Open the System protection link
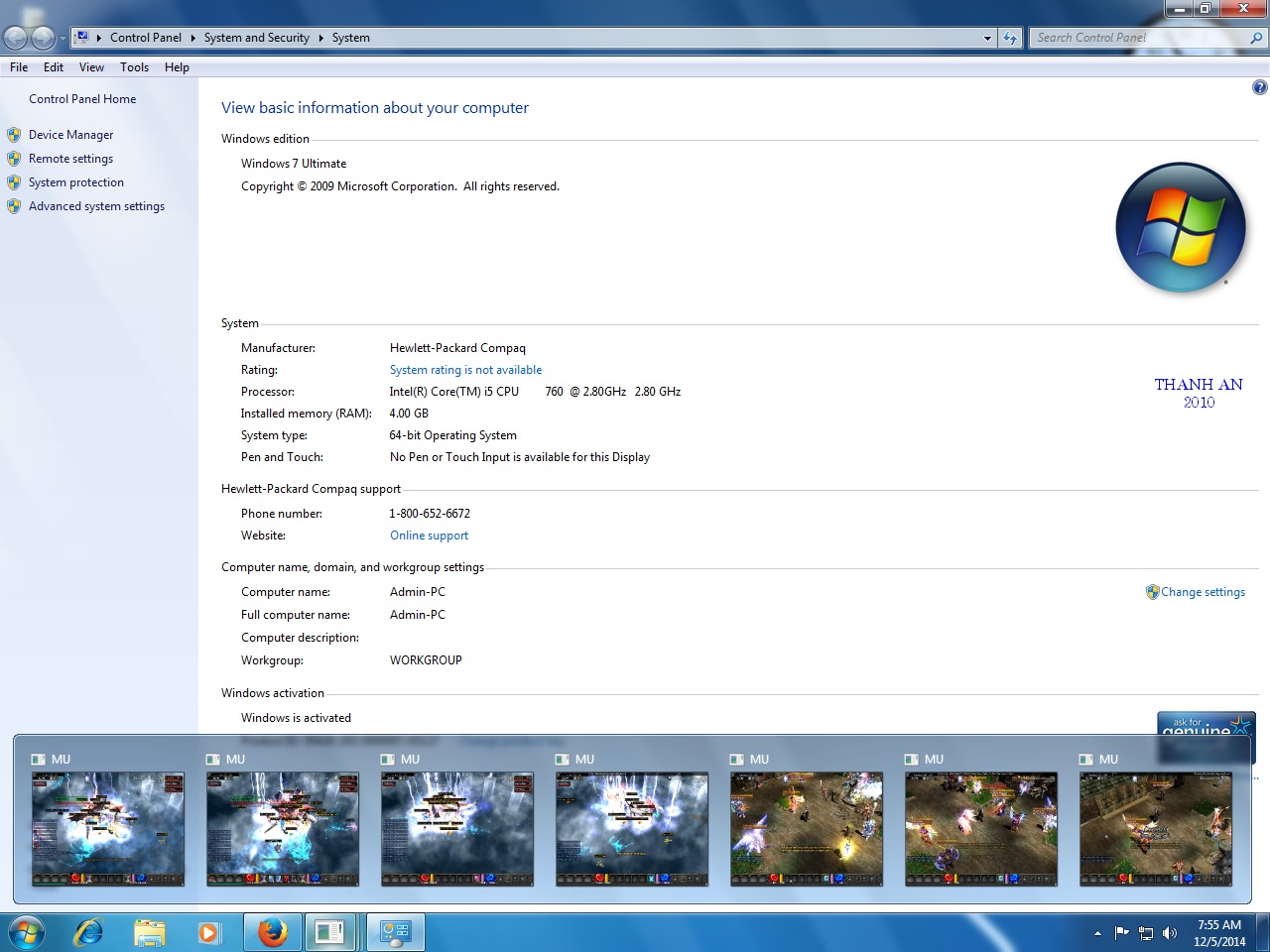Screen dimensions: 1270x952 pyautogui.click(x=76, y=182)
